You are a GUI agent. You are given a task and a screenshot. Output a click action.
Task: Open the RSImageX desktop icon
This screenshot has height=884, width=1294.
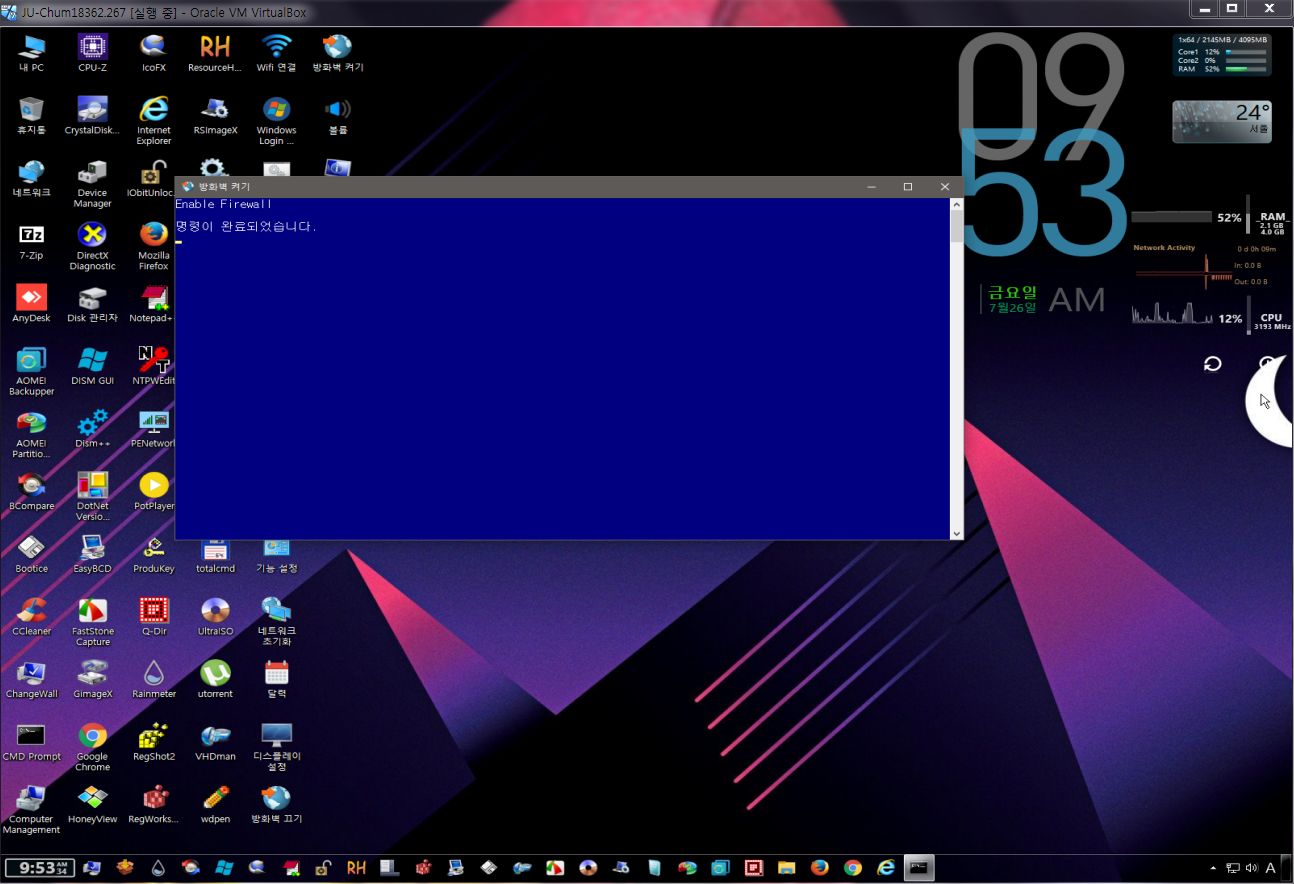tap(215, 116)
